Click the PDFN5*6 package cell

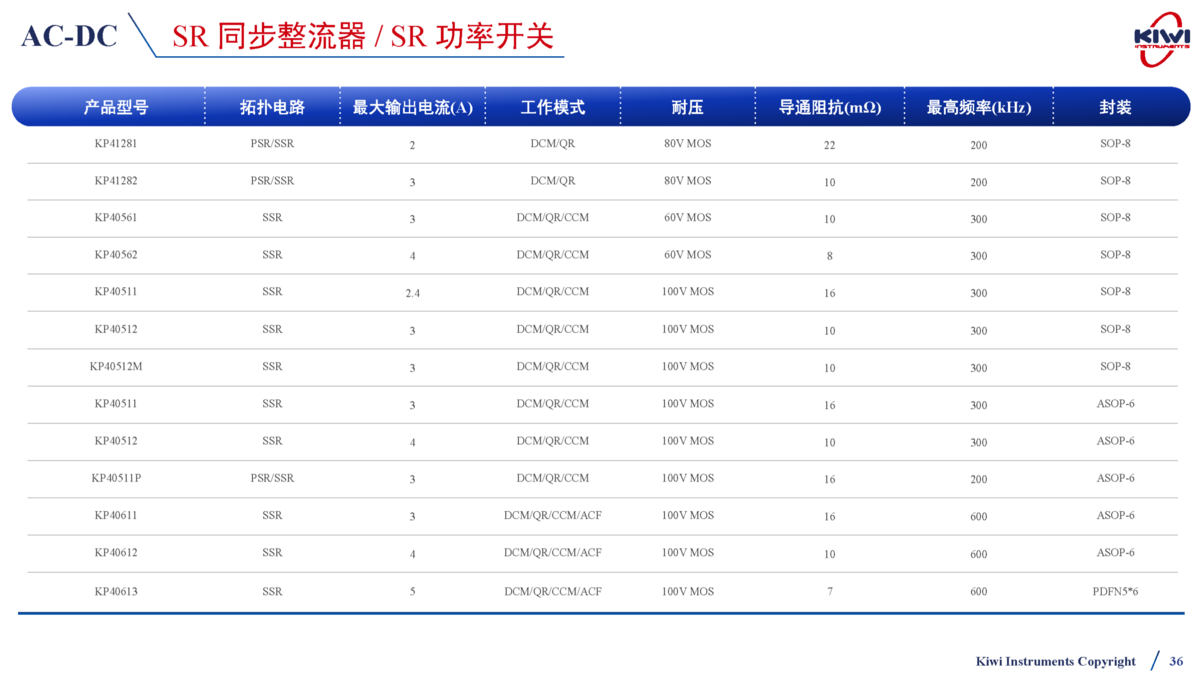coord(1115,591)
